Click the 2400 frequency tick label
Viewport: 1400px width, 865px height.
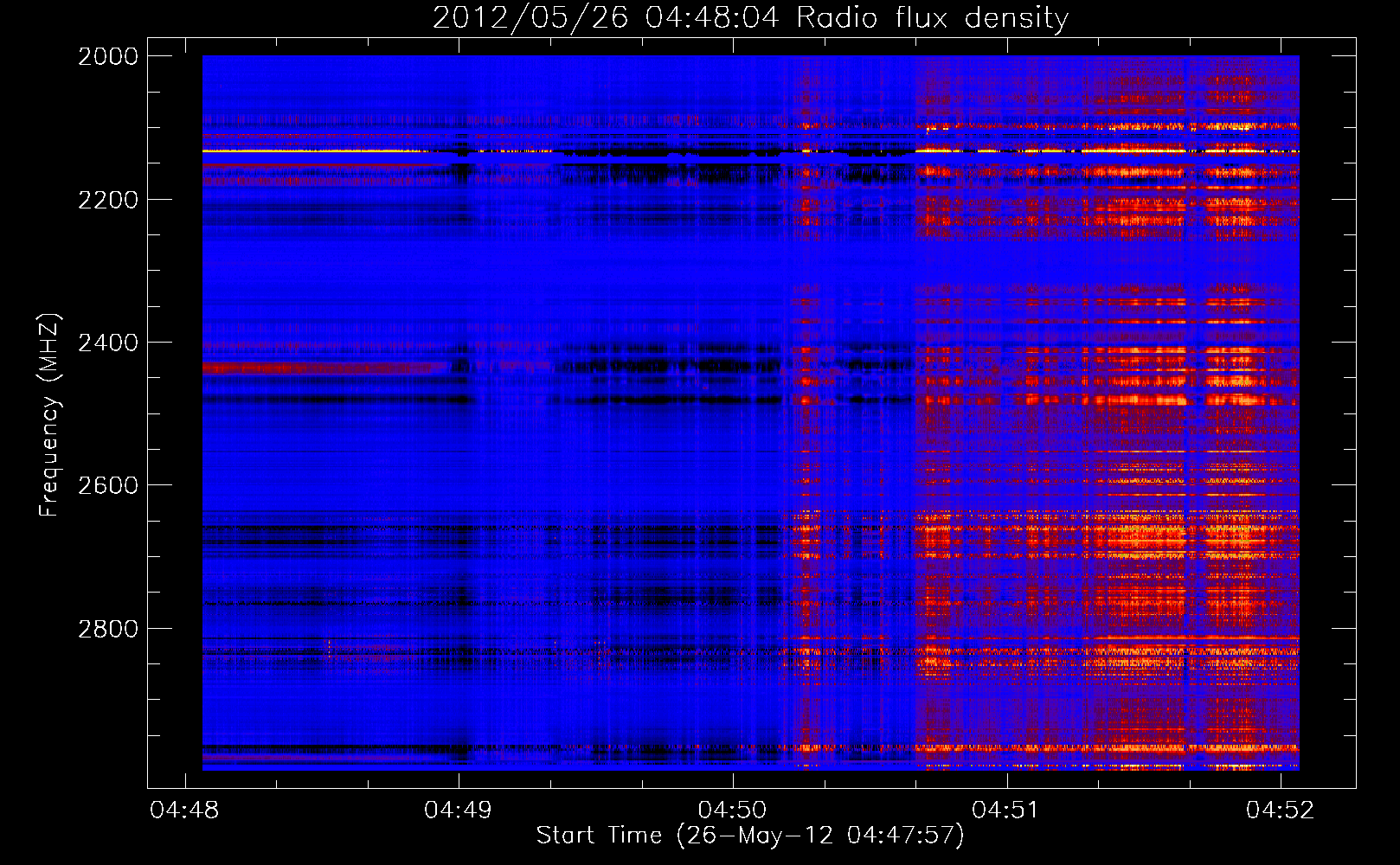click(108, 343)
